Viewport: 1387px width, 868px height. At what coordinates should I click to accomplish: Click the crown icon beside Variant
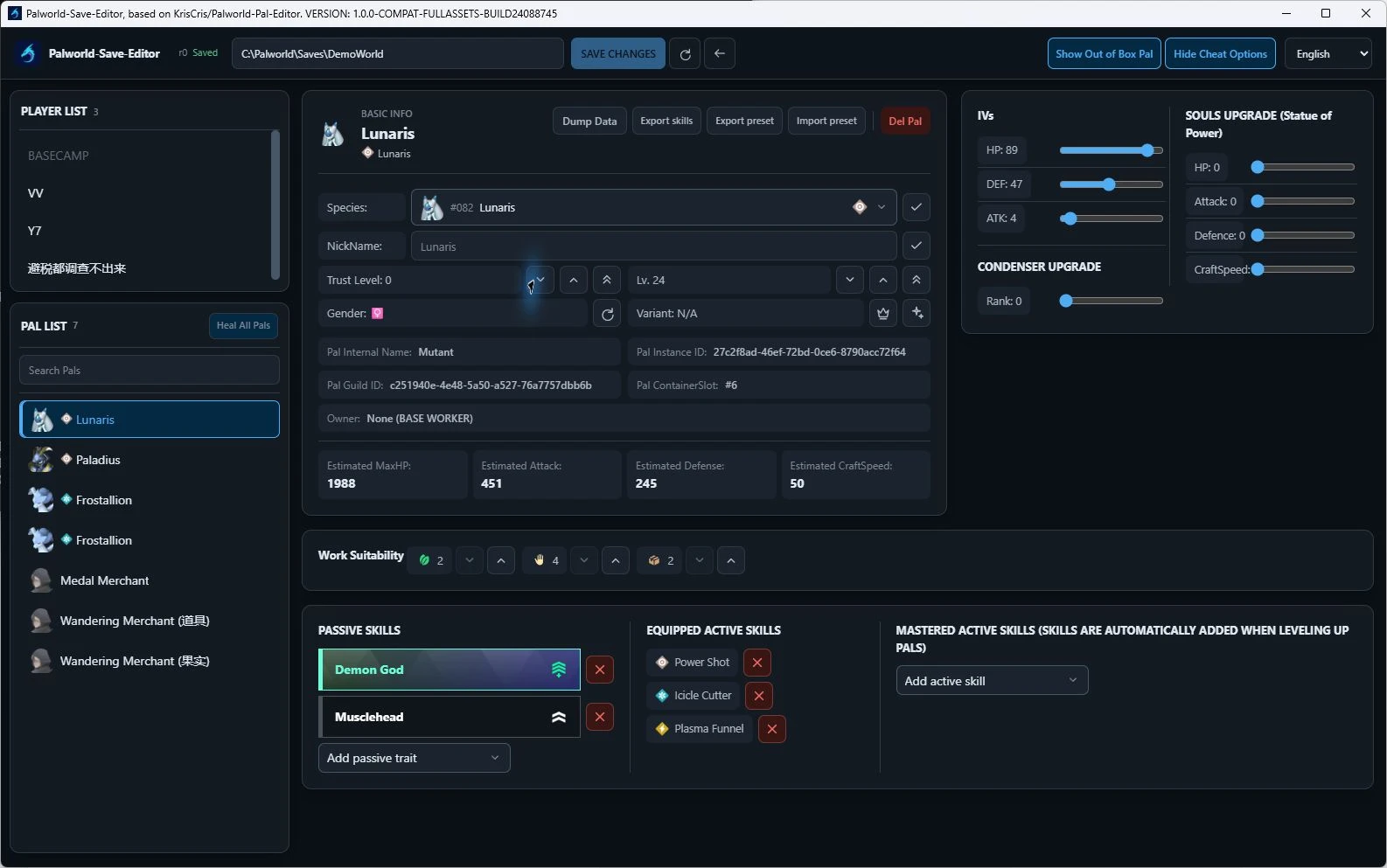pos(883,313)
